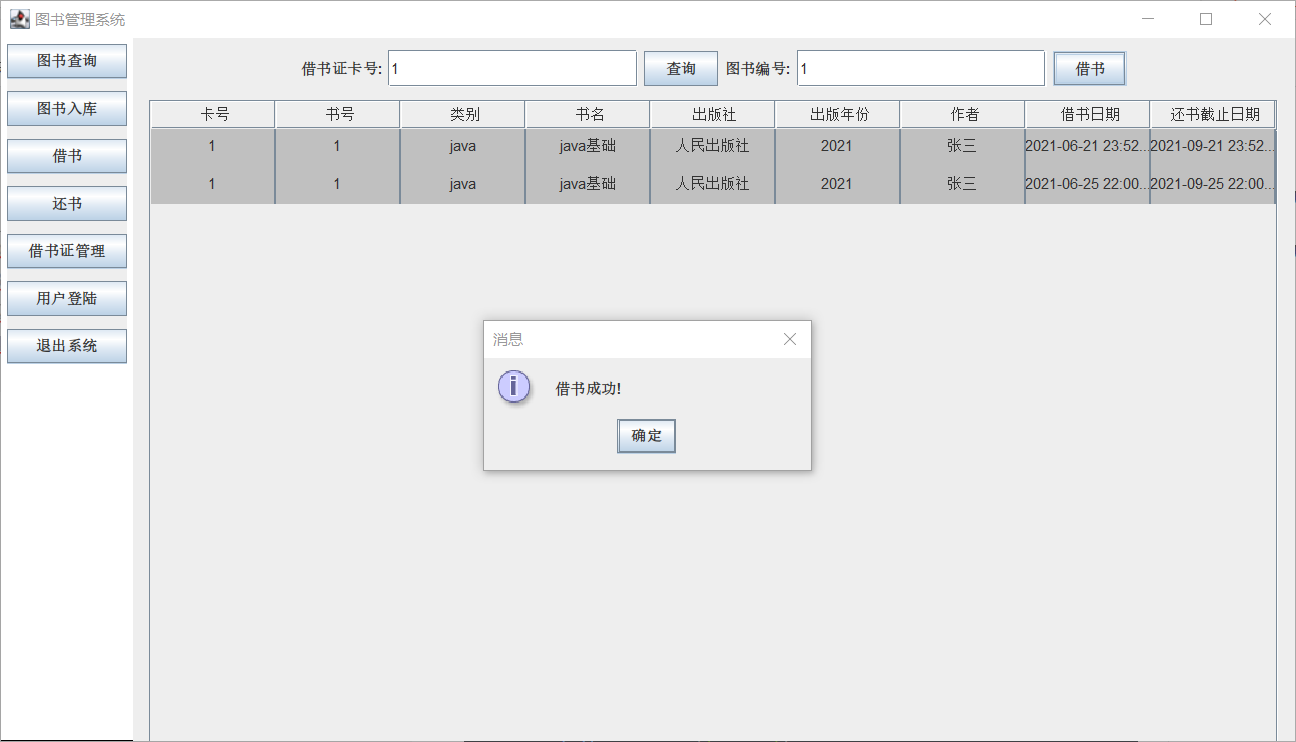Click the 还书 sidebar button
This screenshot has width=1296, height=742.
66,203
